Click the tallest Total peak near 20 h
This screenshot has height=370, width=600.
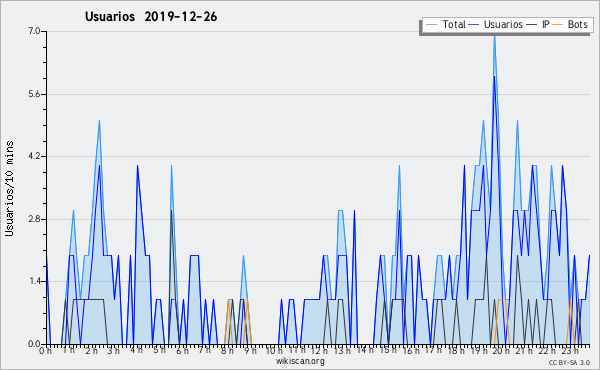[x=494, y=36]
